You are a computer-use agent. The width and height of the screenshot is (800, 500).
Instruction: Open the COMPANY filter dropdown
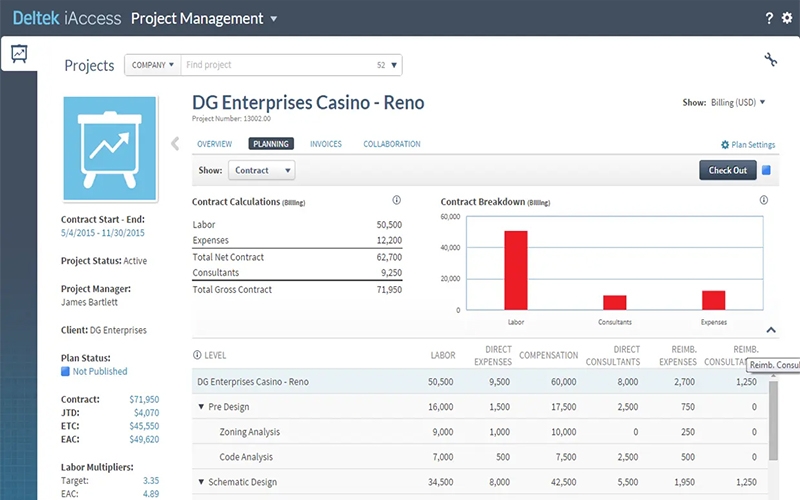153,65
